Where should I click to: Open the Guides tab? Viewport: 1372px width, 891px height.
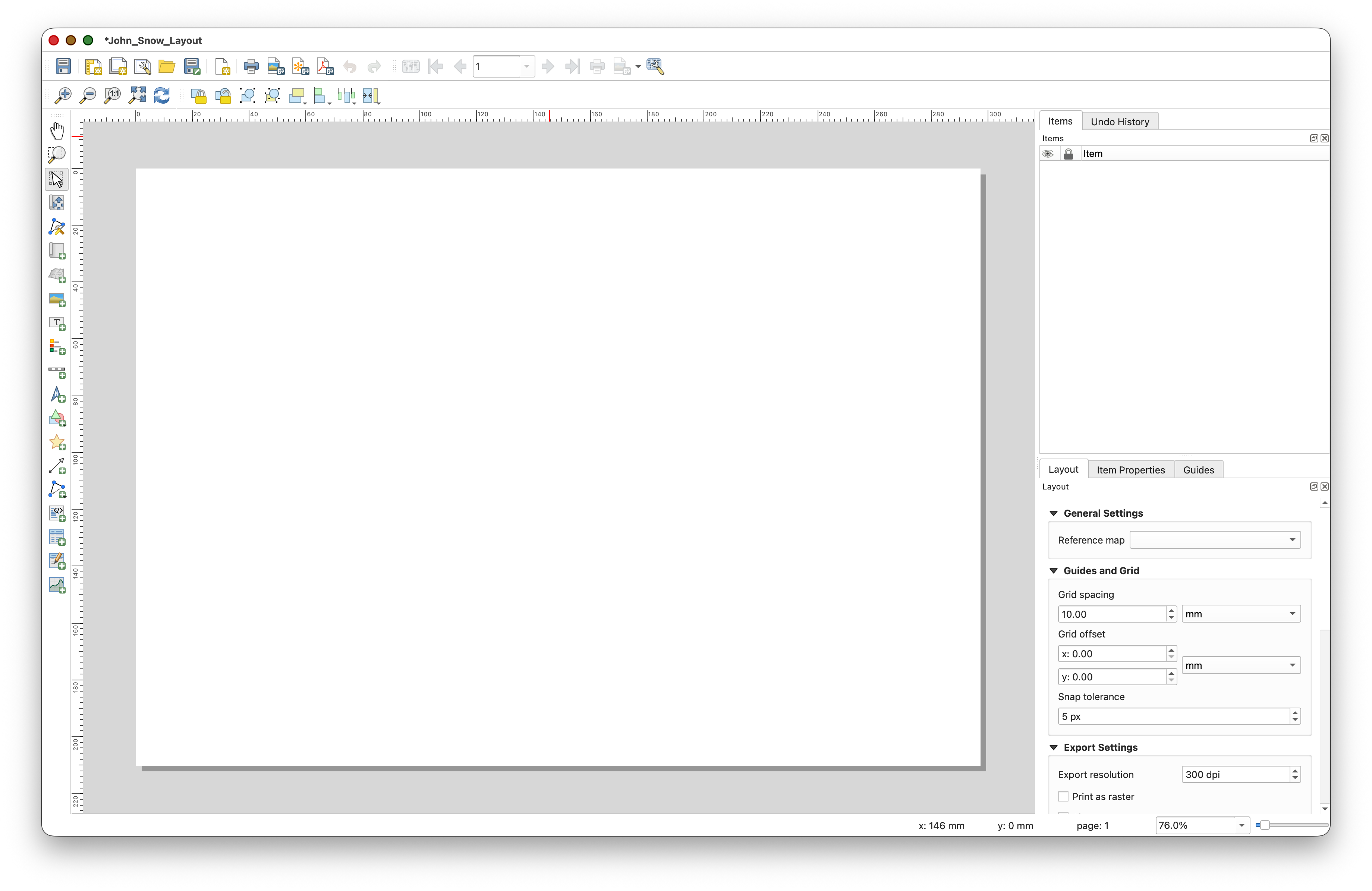[x=1198, y=470]
